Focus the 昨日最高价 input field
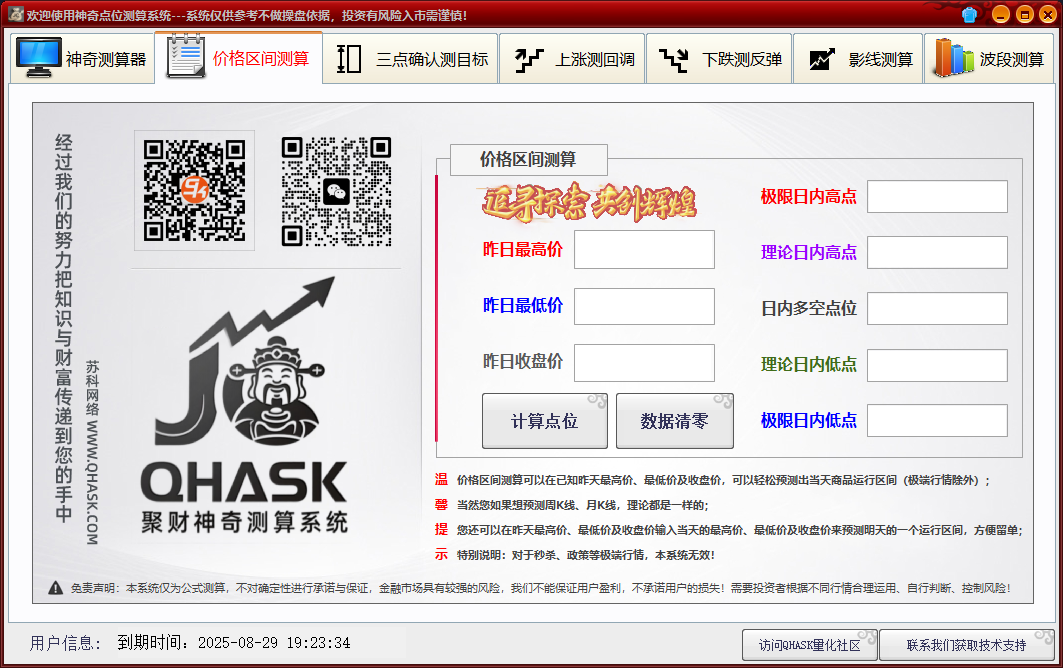Viewport: 1063px width, 668px height. pos(644,249)
